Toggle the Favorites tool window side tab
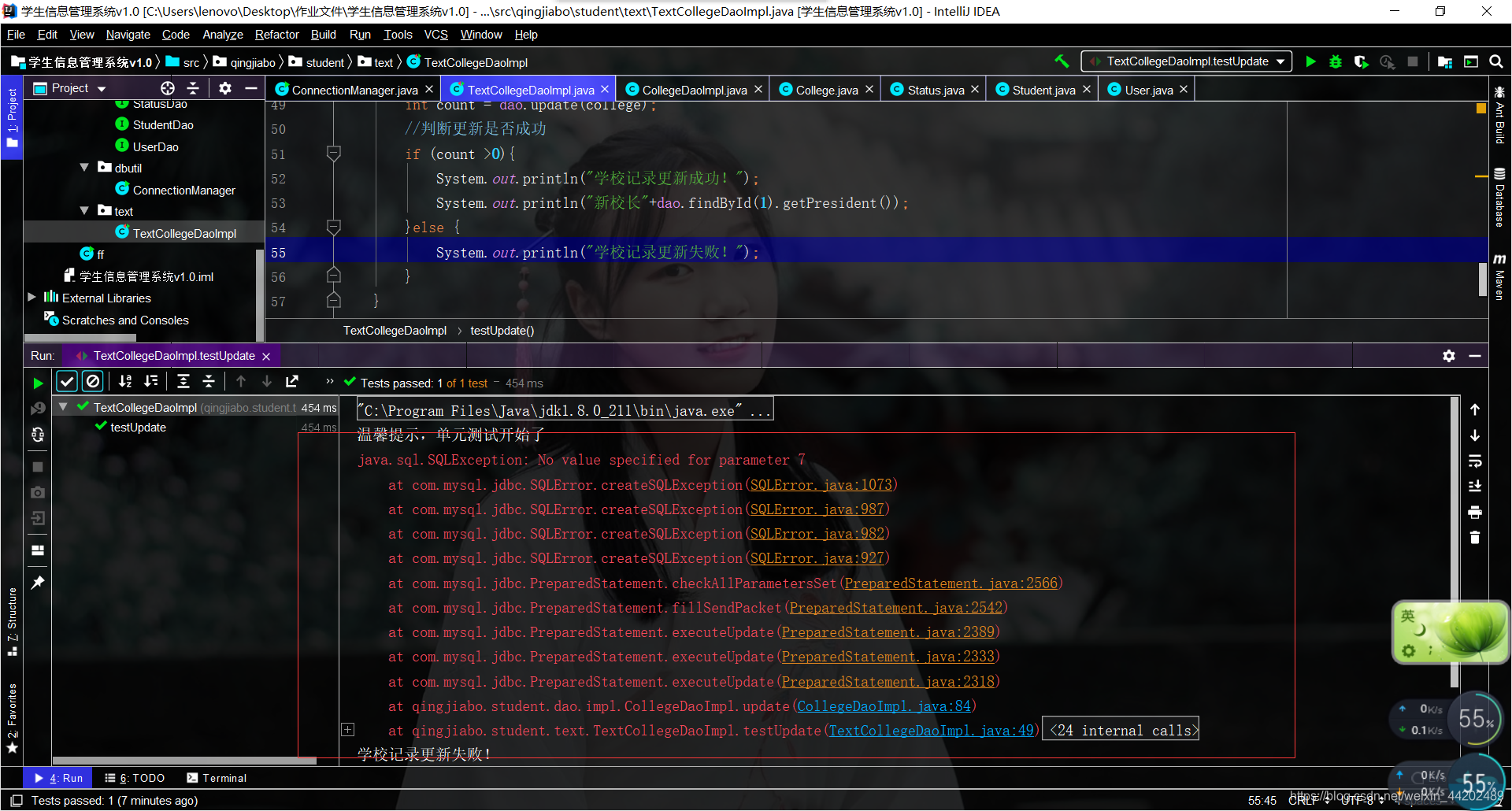 [12, 718]
